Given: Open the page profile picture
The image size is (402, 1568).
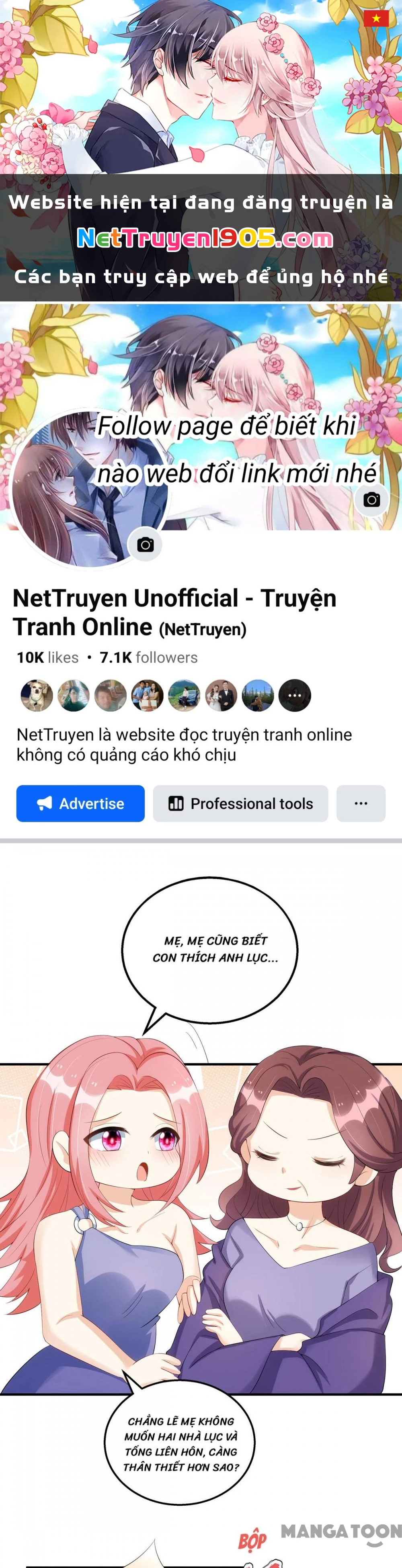Looking at the screenshot, I should tap(90, 488).
